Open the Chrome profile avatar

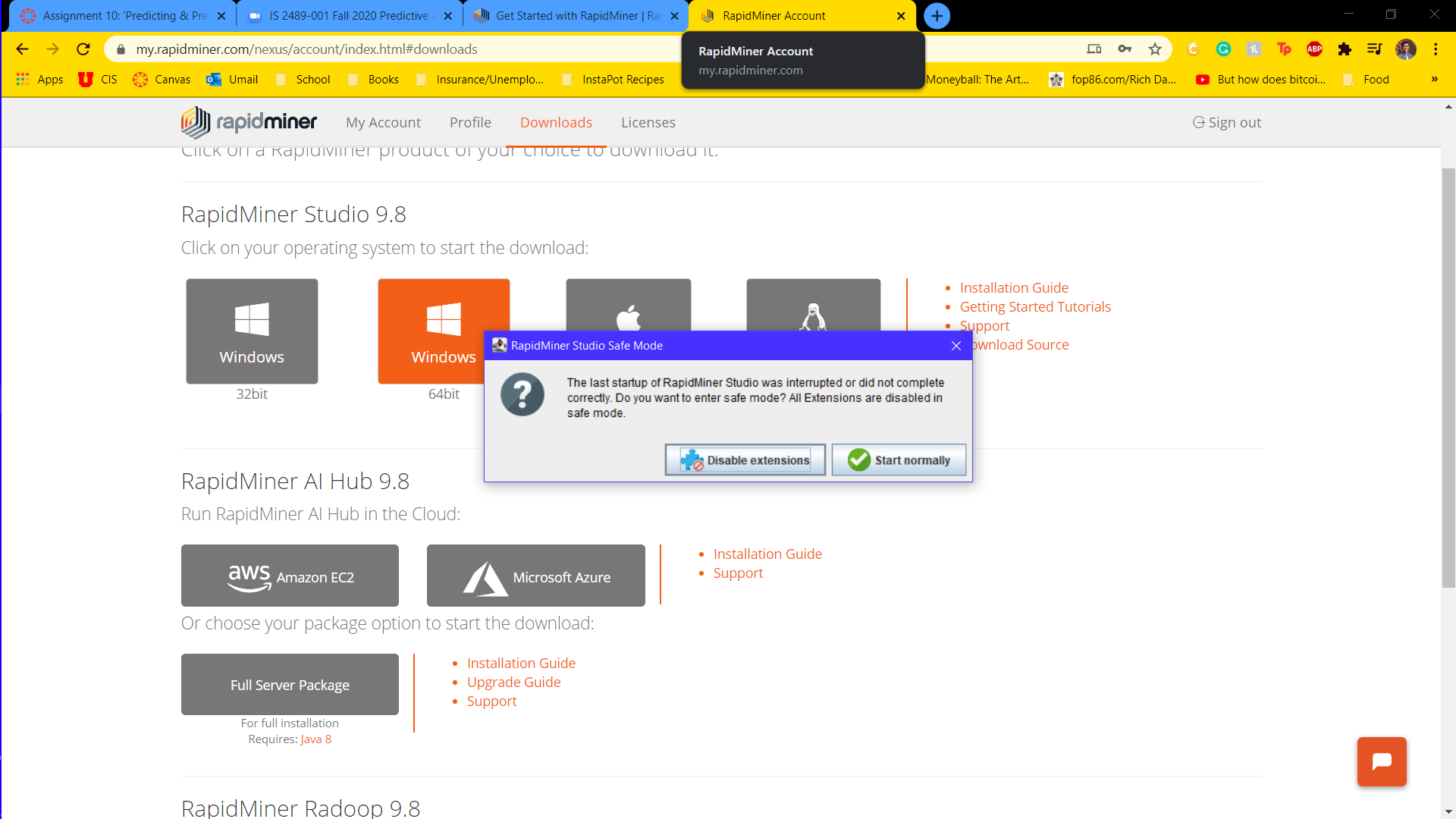1406,49
